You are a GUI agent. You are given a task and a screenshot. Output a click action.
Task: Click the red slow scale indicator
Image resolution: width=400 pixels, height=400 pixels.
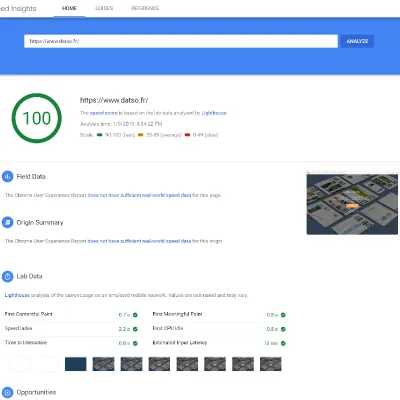(x=187, y=135)
